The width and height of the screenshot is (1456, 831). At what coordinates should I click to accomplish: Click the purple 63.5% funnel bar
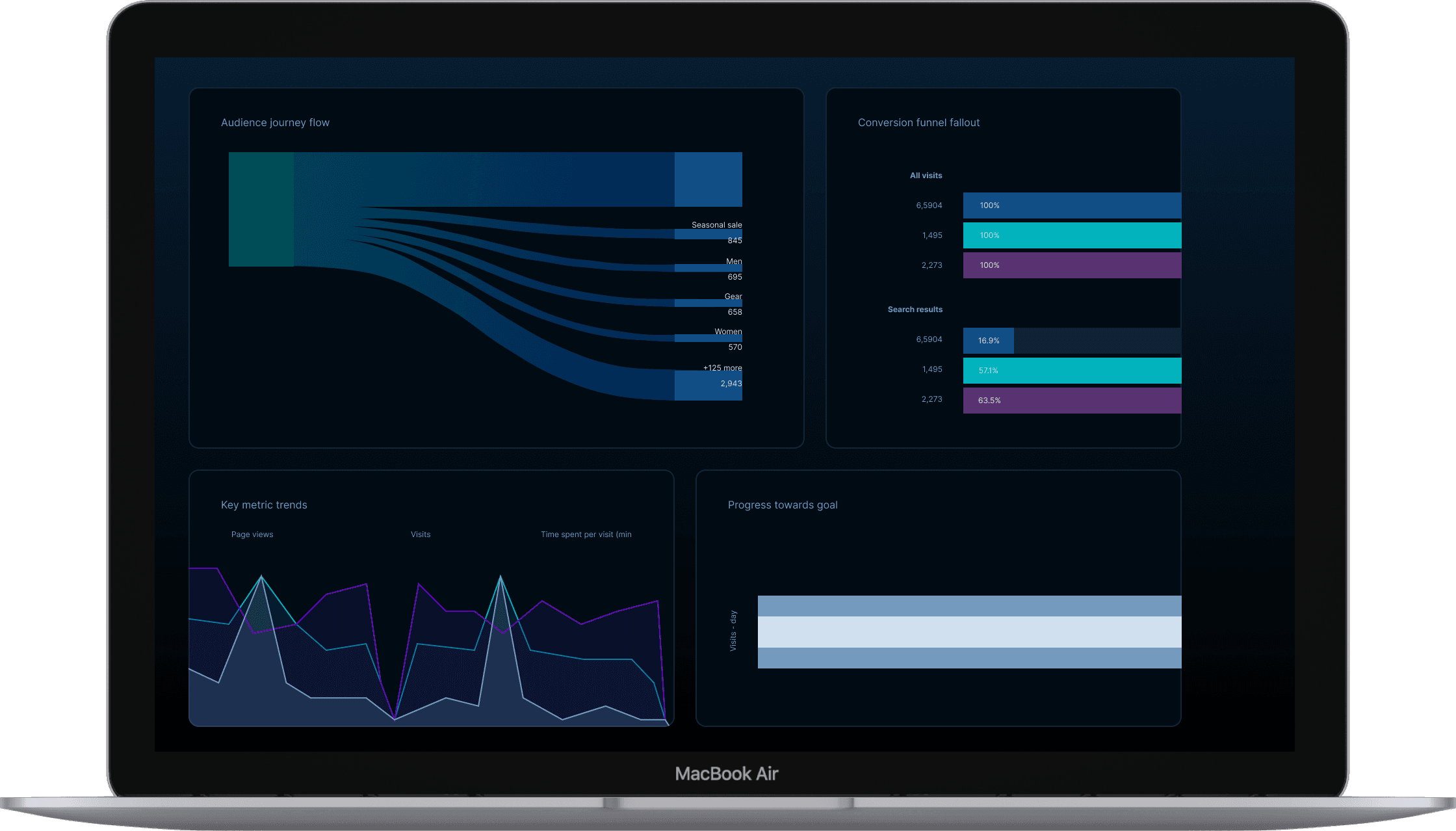[x=1071, y=401]
